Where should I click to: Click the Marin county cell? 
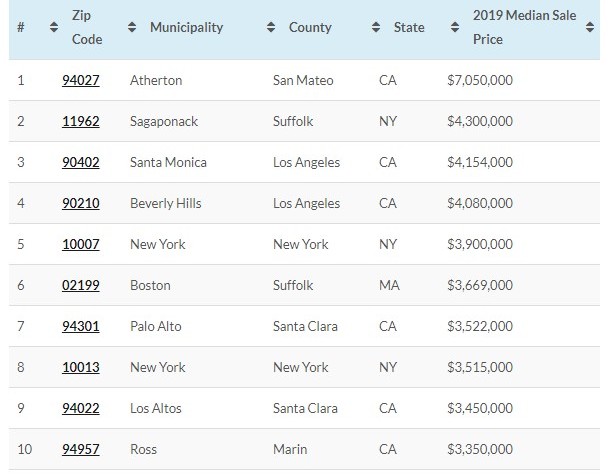290,449
